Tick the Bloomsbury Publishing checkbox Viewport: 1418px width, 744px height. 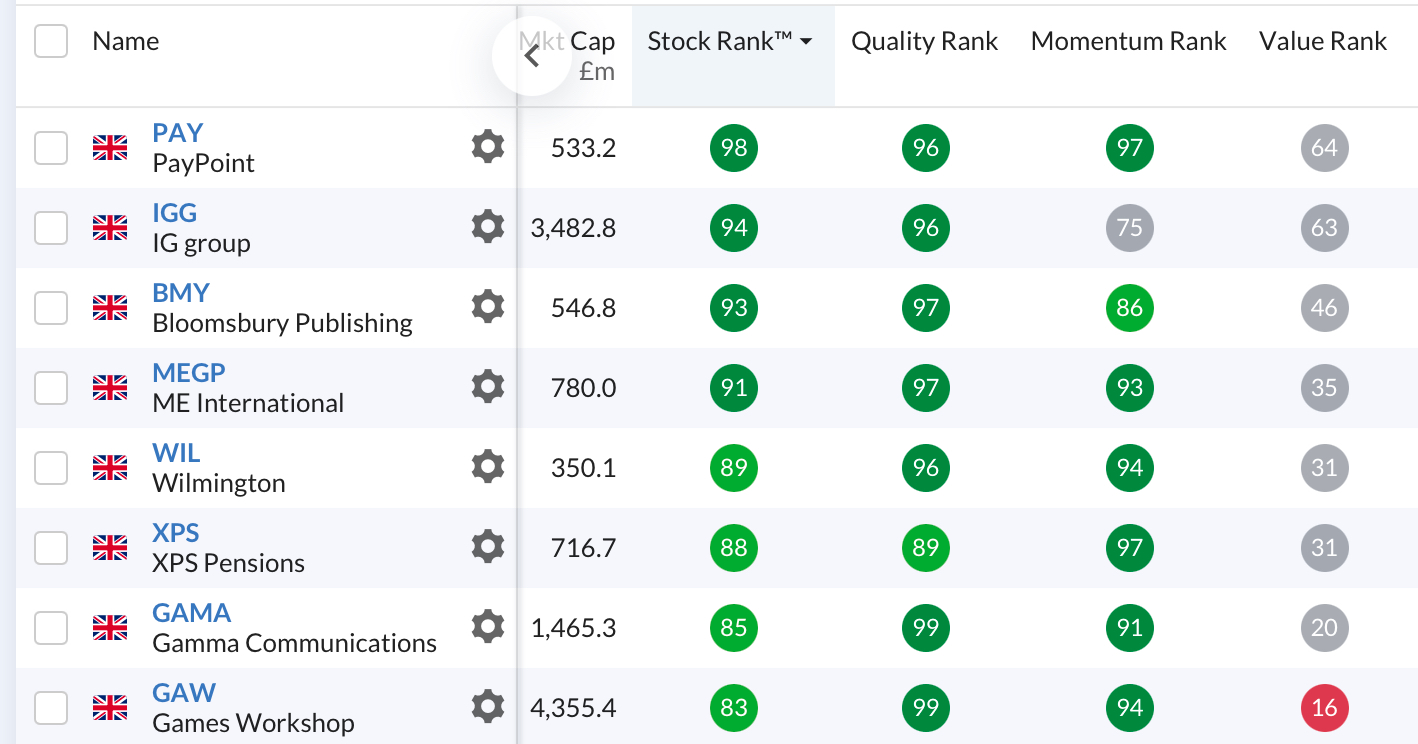(x=51, y=308)
